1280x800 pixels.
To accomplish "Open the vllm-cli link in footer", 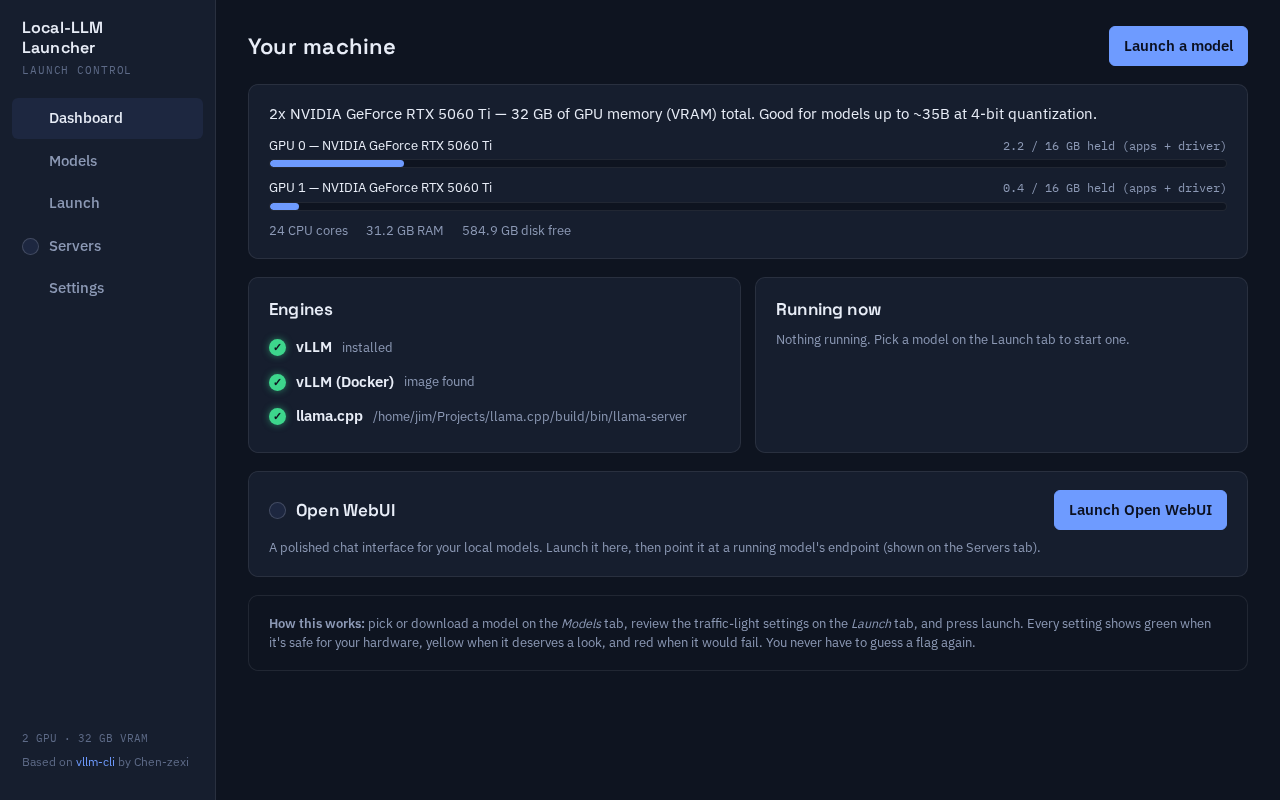I will [x=95, y=762].
